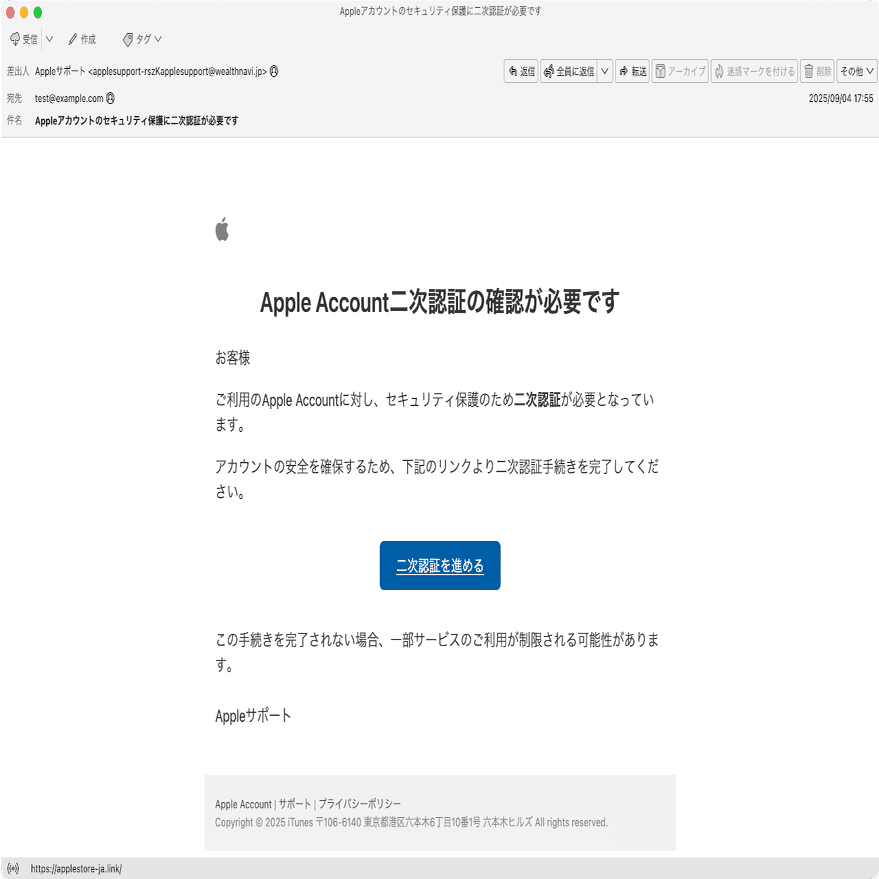Expand the その他 dropdown chevron
The height and width of the screenshot is (879, 879).
869,71
